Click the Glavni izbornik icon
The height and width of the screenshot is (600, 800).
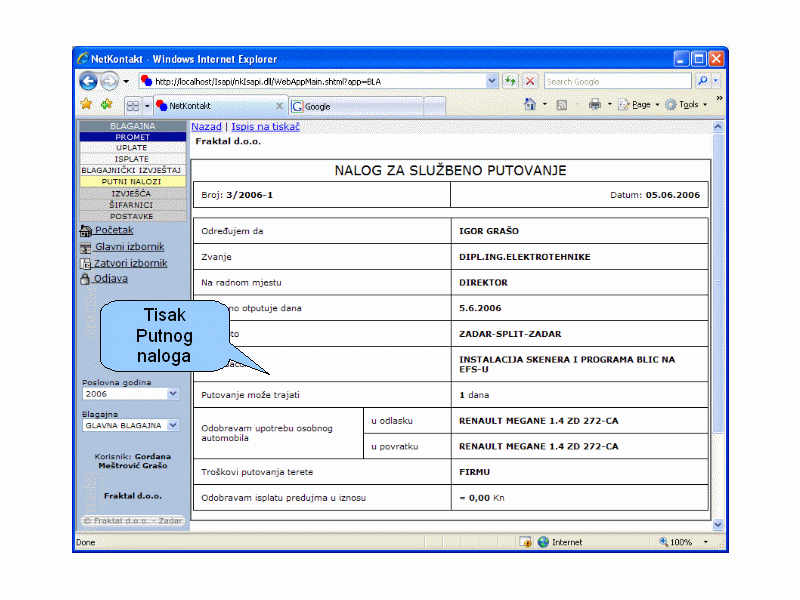86,248
